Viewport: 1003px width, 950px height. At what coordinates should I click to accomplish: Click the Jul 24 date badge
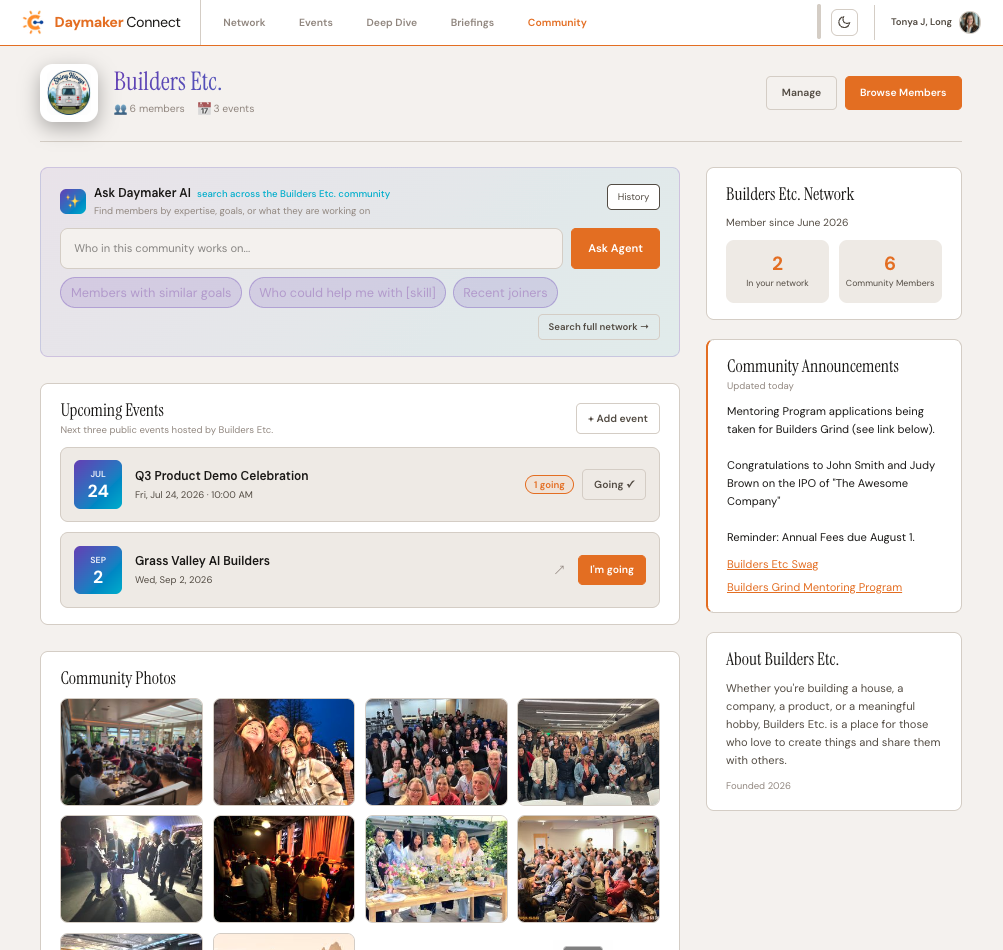coord(98,484)
